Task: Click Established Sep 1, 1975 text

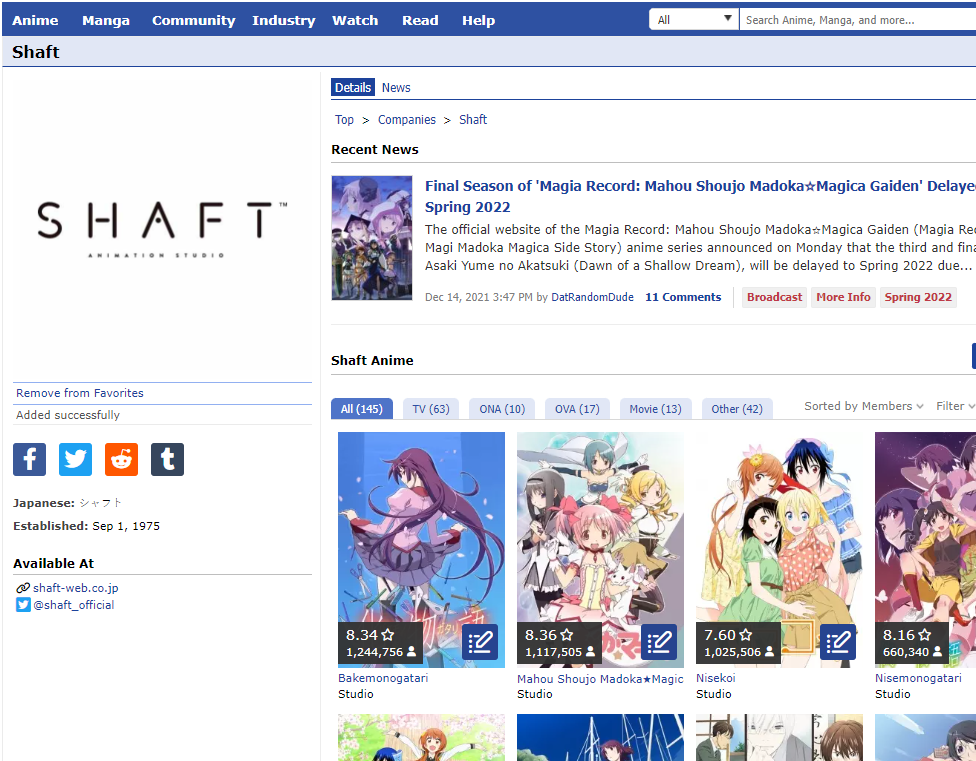Action: coord(87,526)
